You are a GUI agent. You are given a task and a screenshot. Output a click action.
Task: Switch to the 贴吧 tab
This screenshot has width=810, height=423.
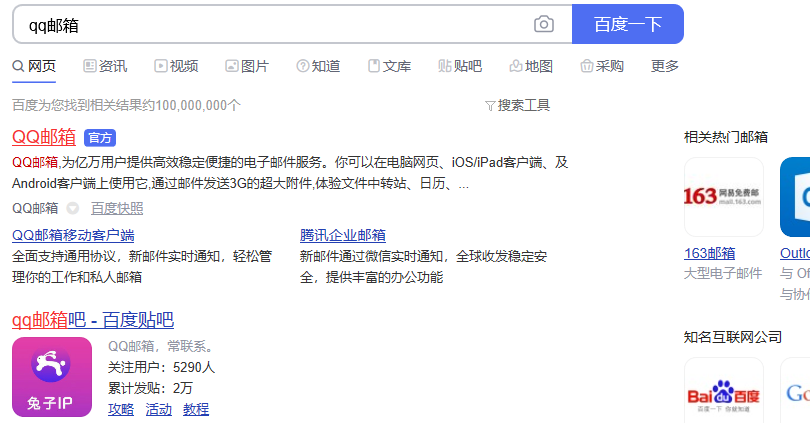pos(460,66)
